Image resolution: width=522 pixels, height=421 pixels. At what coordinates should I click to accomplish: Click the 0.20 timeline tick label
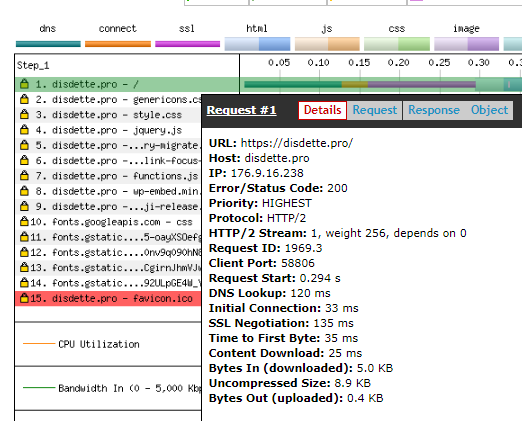click(398, 63)
